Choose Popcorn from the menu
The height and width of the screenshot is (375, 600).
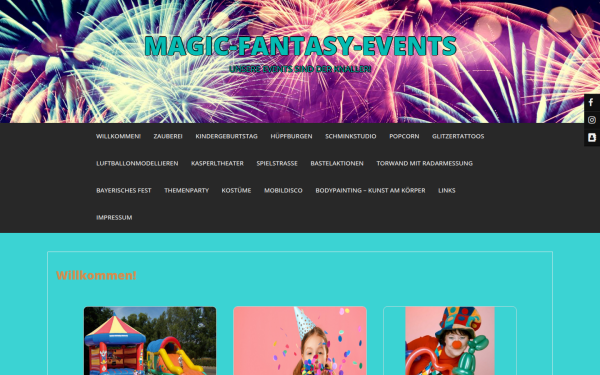404,136
